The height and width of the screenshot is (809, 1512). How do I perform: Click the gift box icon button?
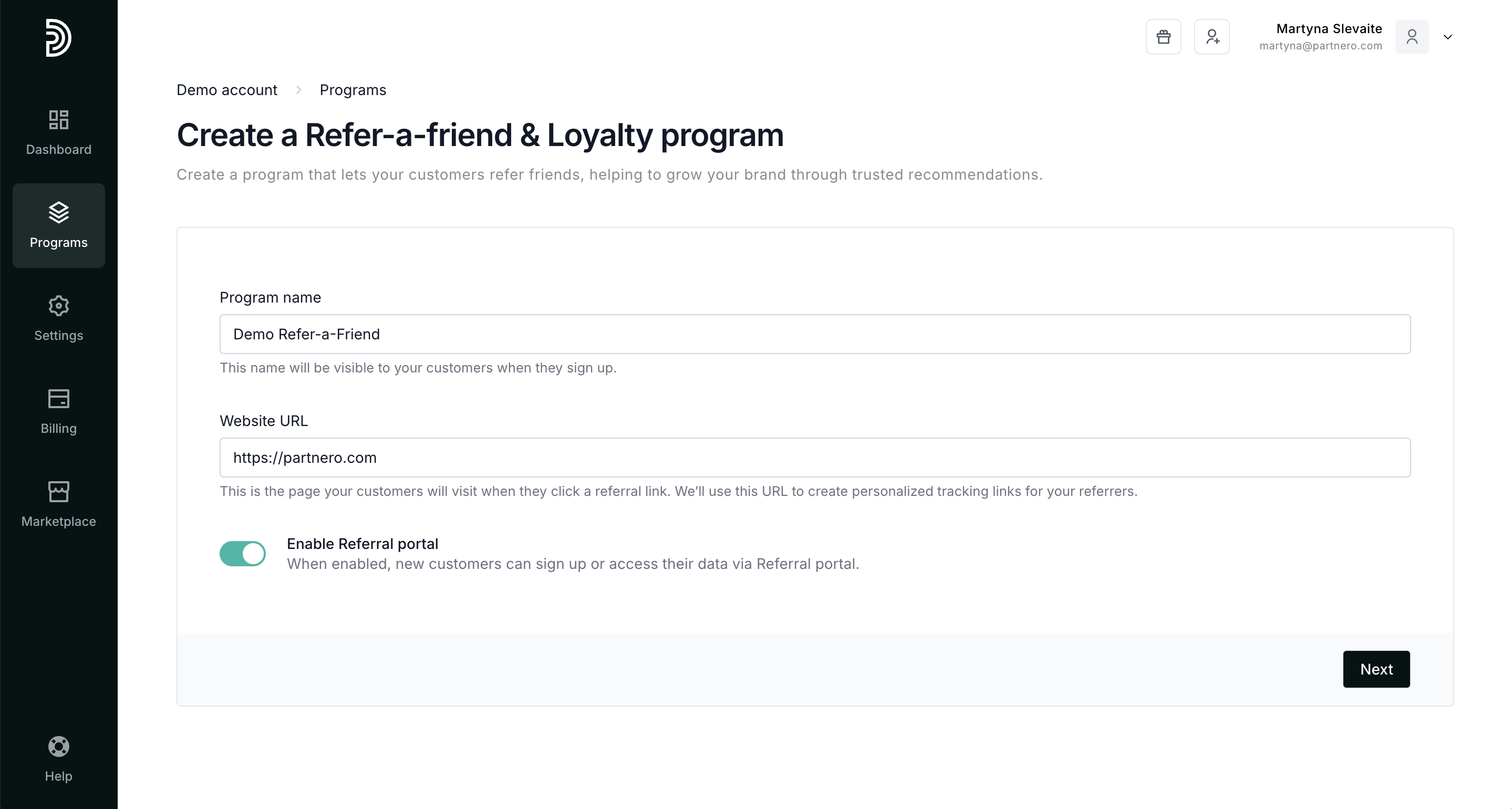click(x=1163, y=37)
